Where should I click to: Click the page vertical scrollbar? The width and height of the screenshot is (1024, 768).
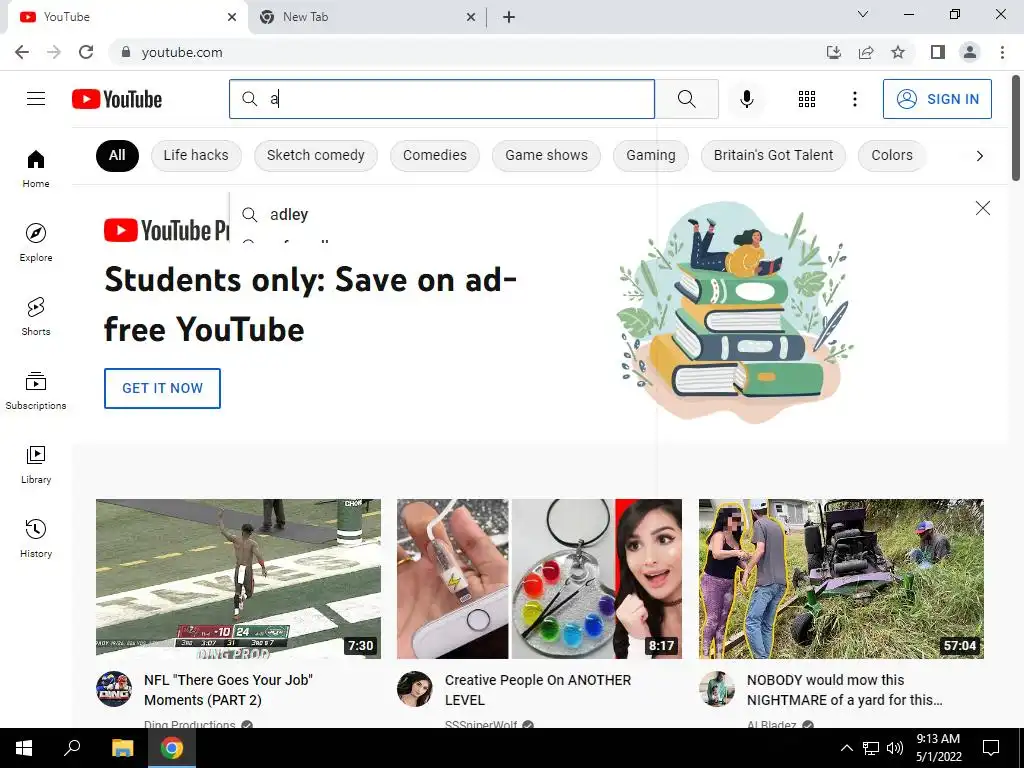point(1016,128)
